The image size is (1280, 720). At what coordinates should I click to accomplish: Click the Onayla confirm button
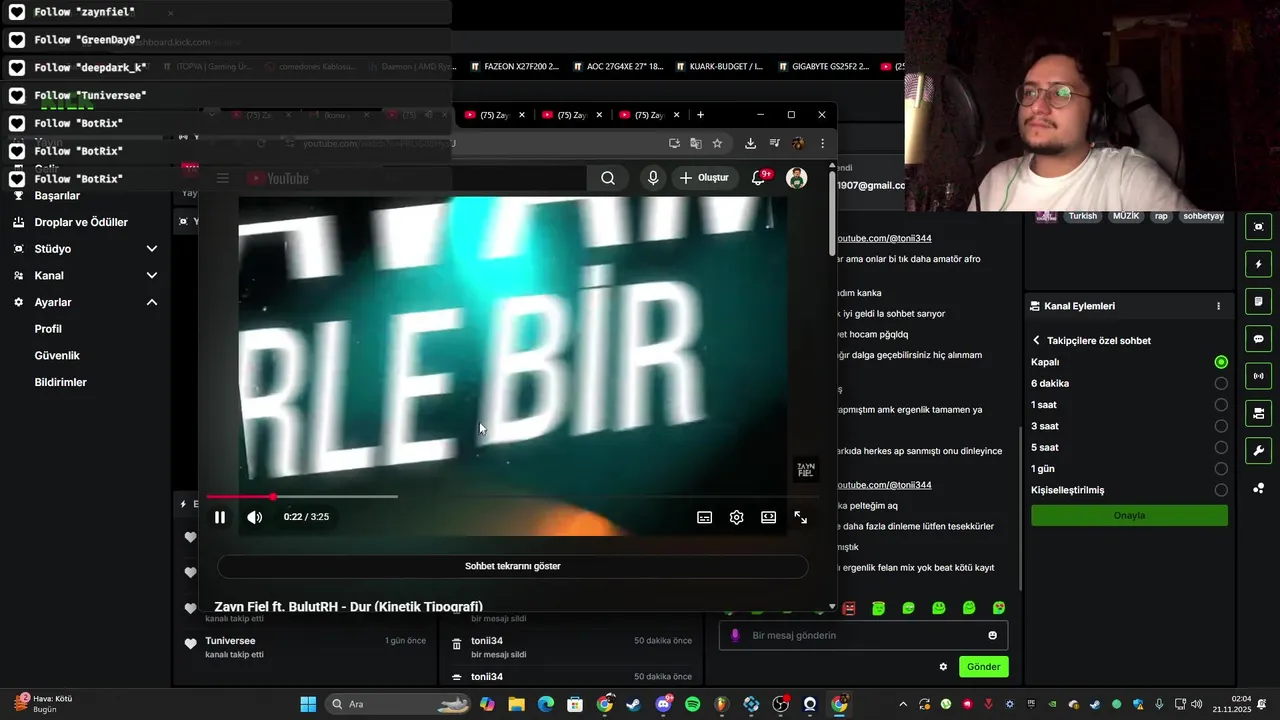pos(1129,515)
